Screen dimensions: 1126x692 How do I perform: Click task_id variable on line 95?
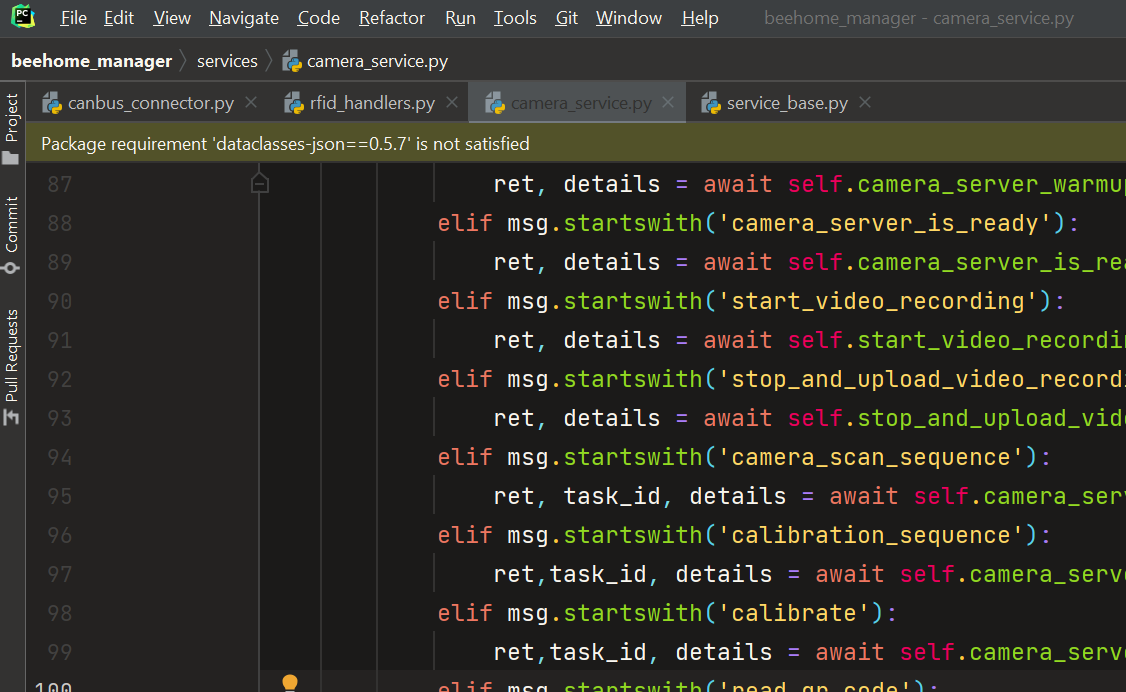click(x=612, y=497)
